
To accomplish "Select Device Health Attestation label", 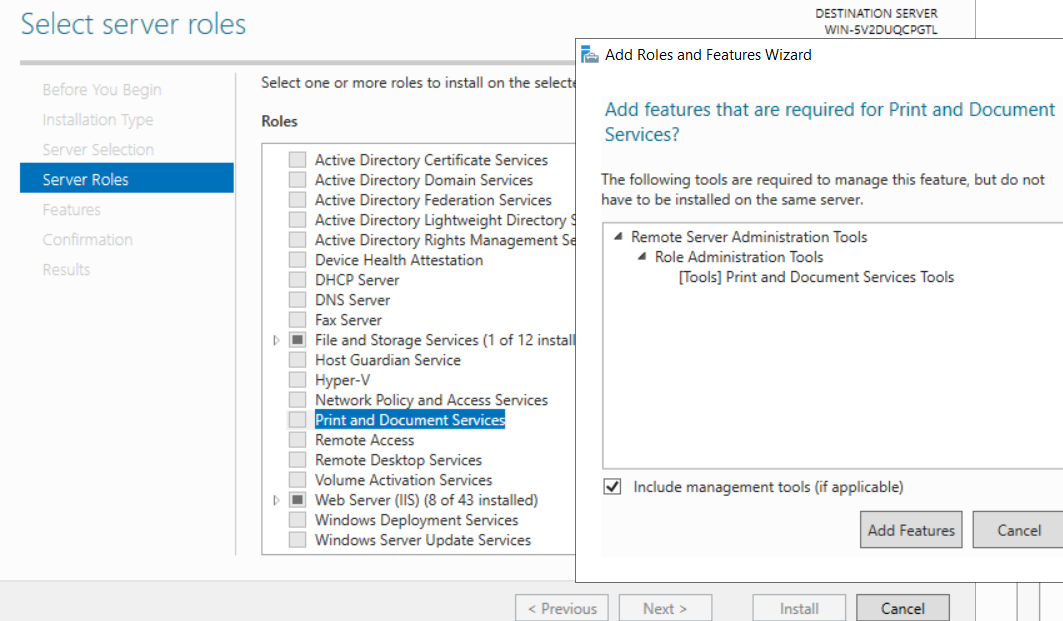I will click(399, 260).
